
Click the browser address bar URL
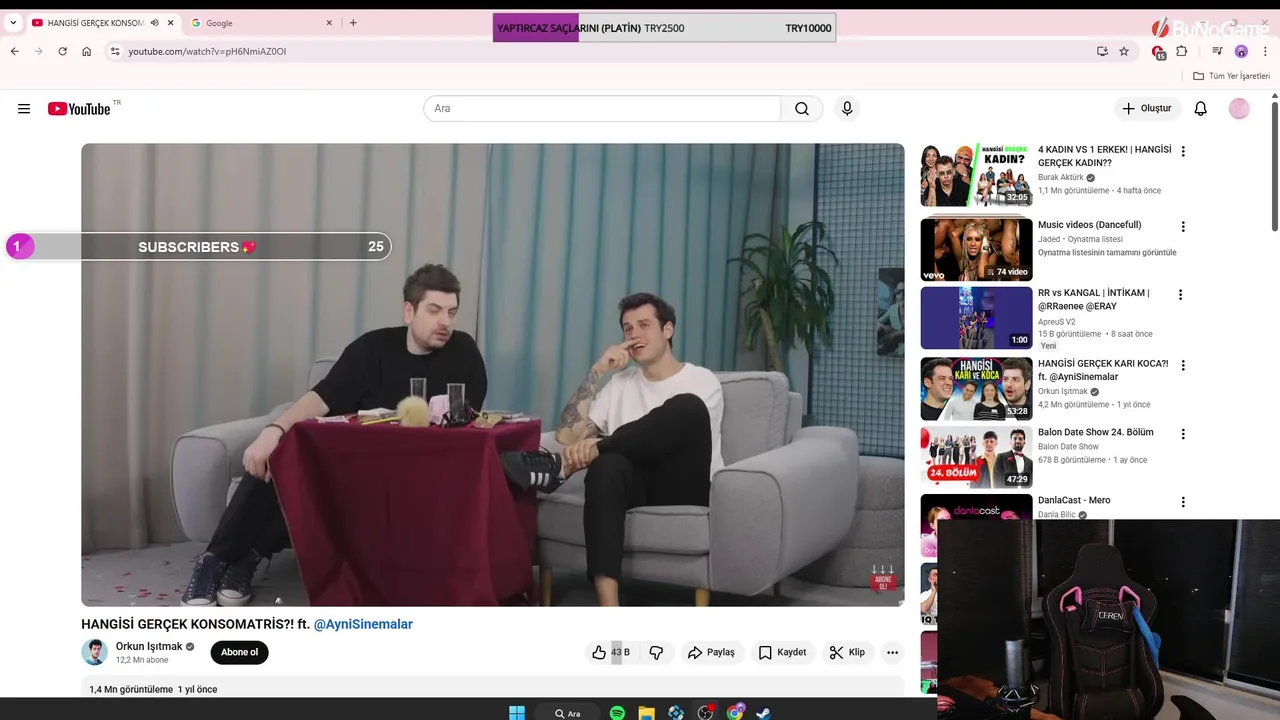[207, 51]
